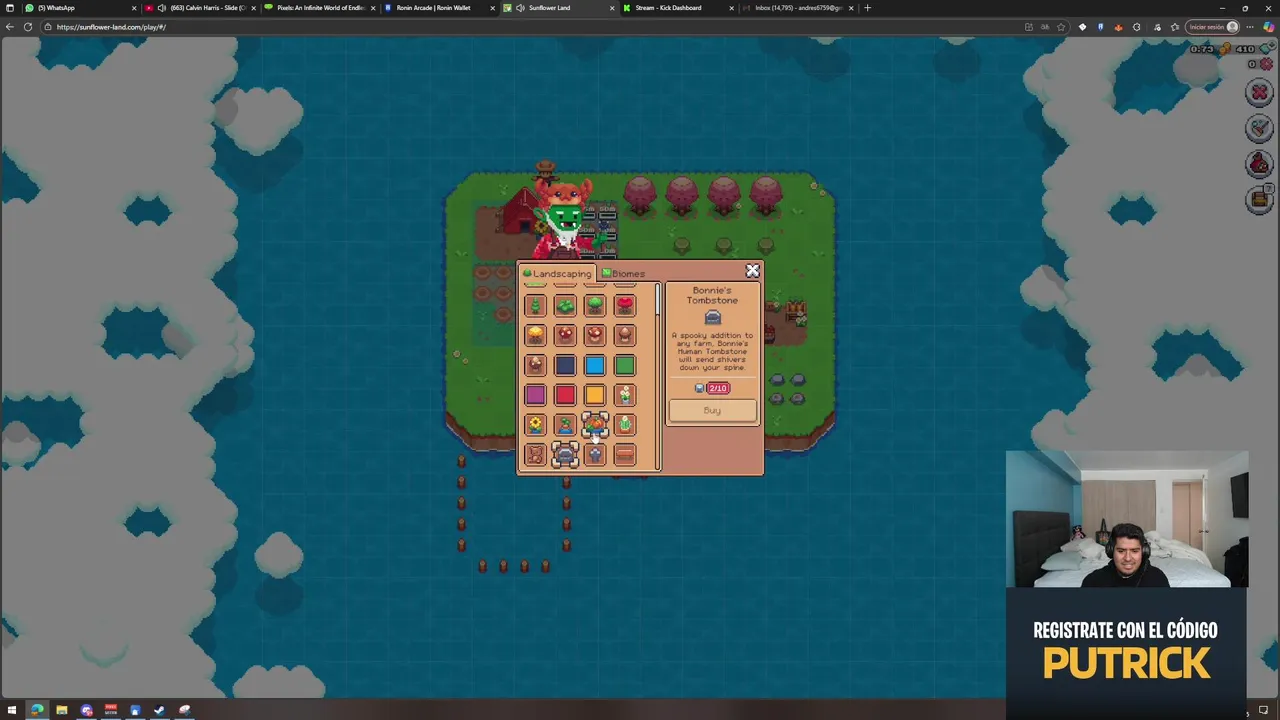Switch to Ronin Arcade wallet tab

(438, 8)
